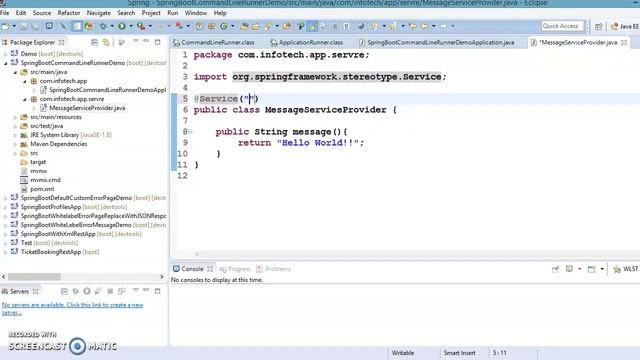Open the Refactor menu
Viewport: 640px width, 360px height.
click(x=69, y=13)
